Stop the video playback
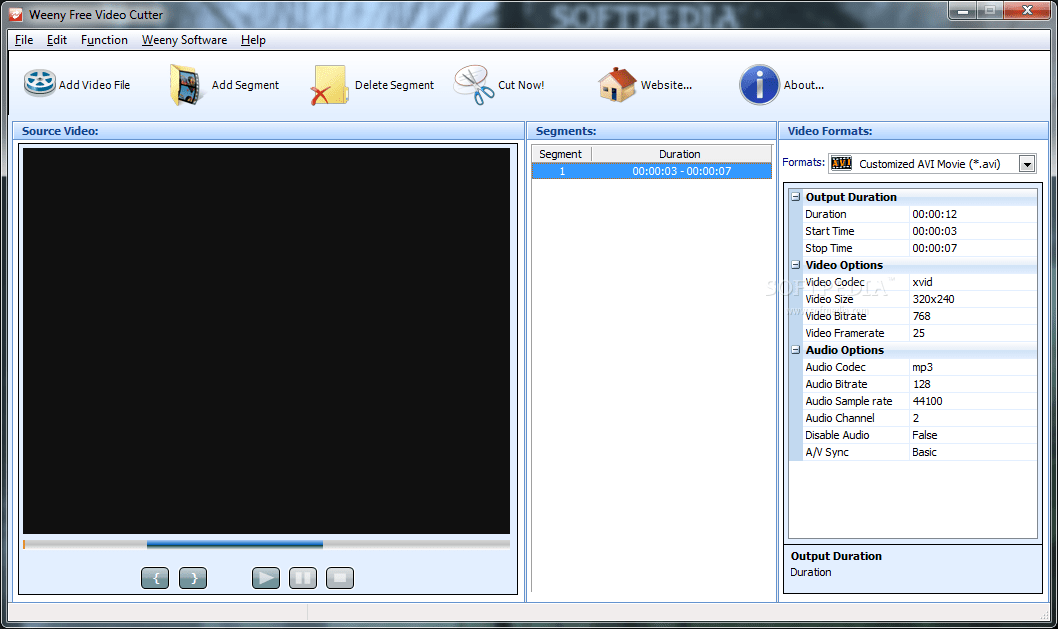 340,578
